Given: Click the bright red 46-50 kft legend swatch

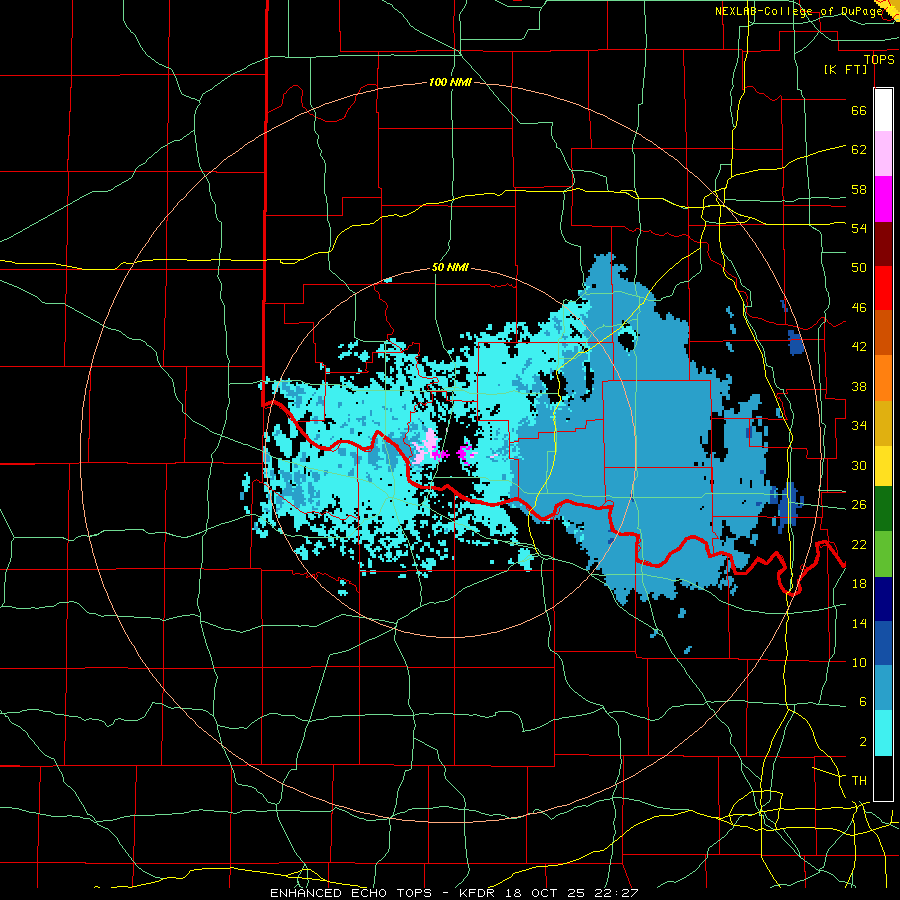Looking at the screenshot, I should (x=883, y=289).
